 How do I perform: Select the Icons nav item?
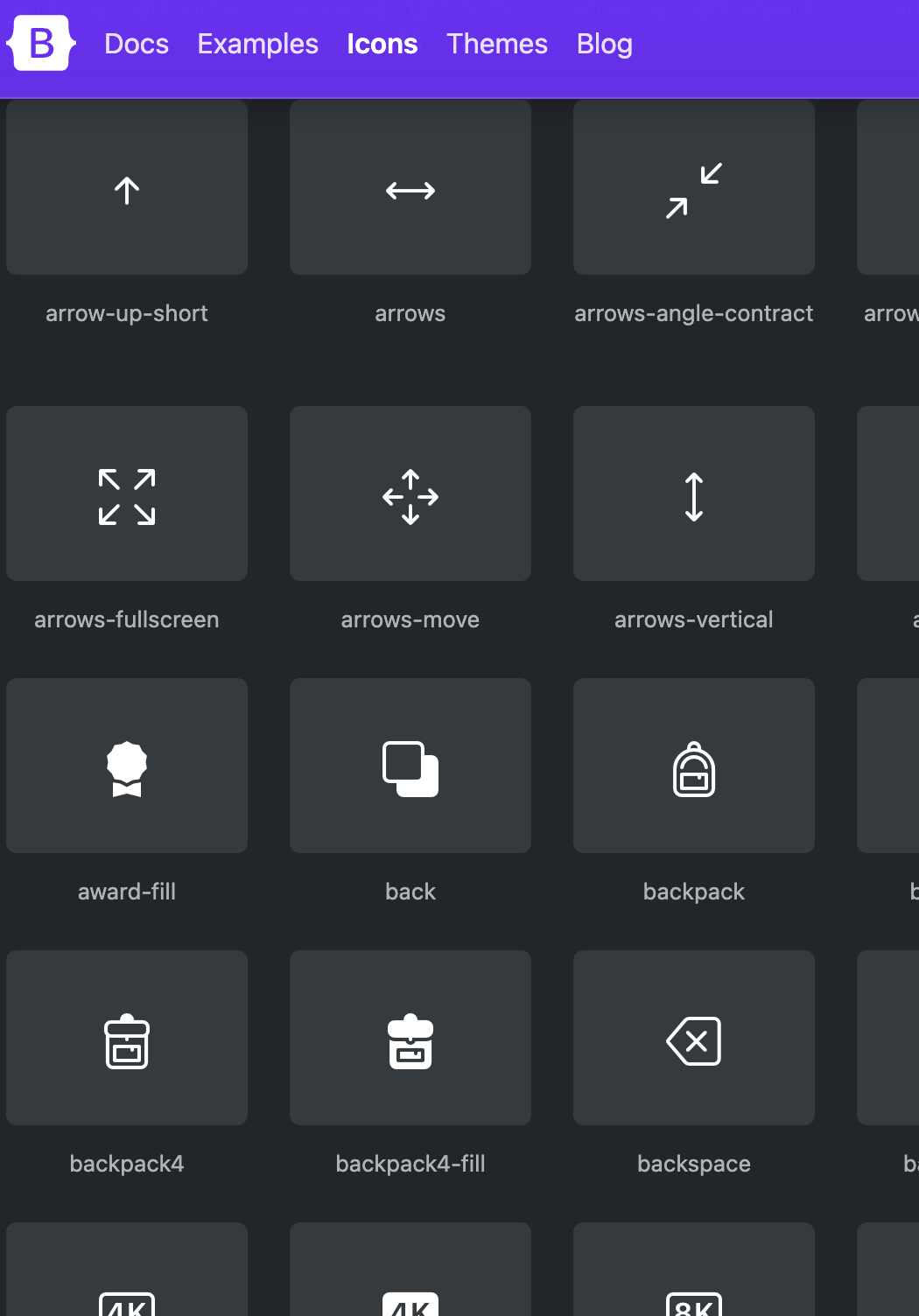point(382,44)
